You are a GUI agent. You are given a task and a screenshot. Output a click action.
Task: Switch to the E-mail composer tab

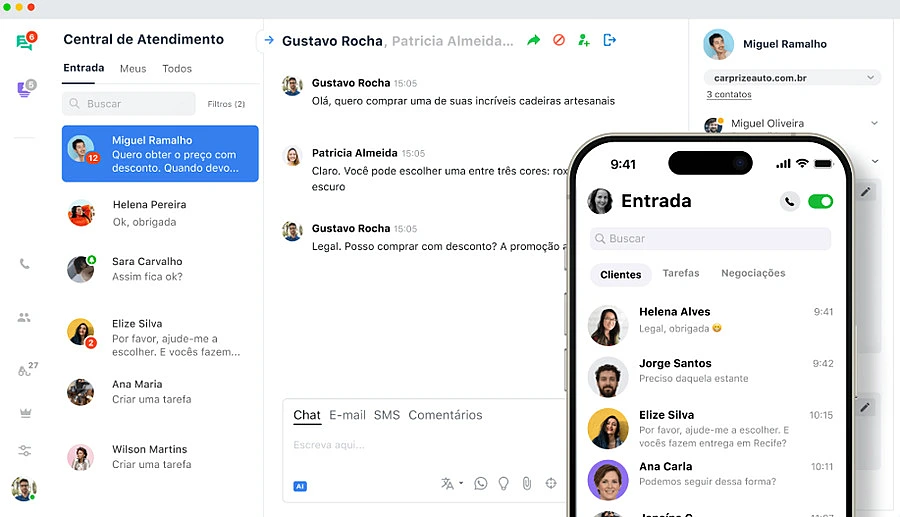[347, 415]
